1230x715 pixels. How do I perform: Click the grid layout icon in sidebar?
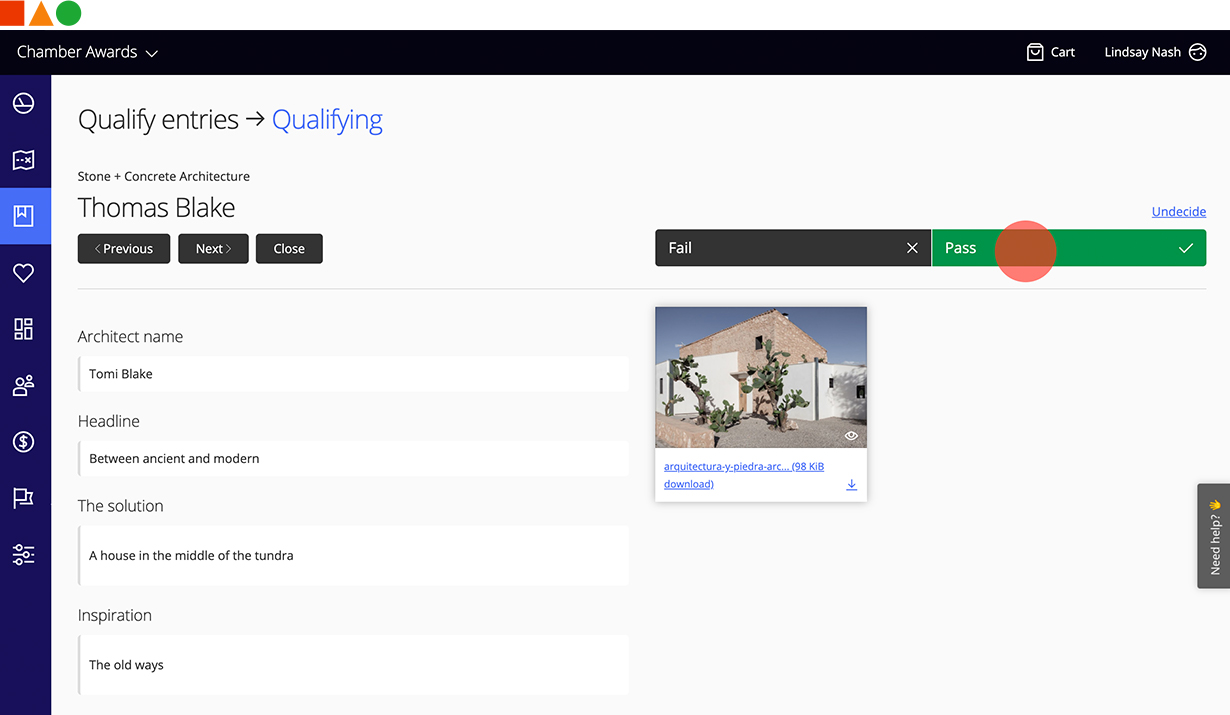23,329
